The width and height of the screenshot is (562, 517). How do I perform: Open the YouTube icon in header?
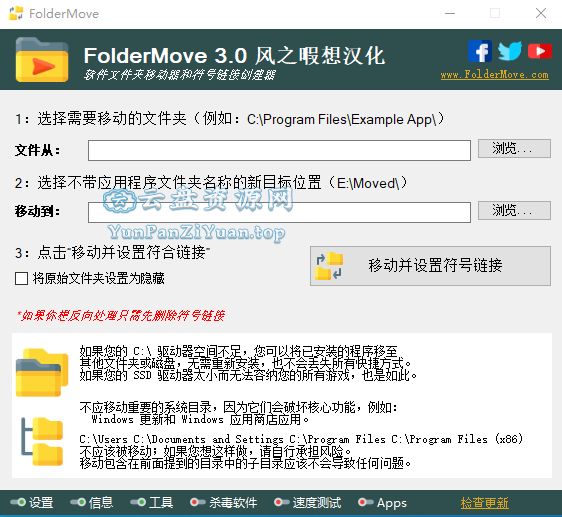(539, 51)
